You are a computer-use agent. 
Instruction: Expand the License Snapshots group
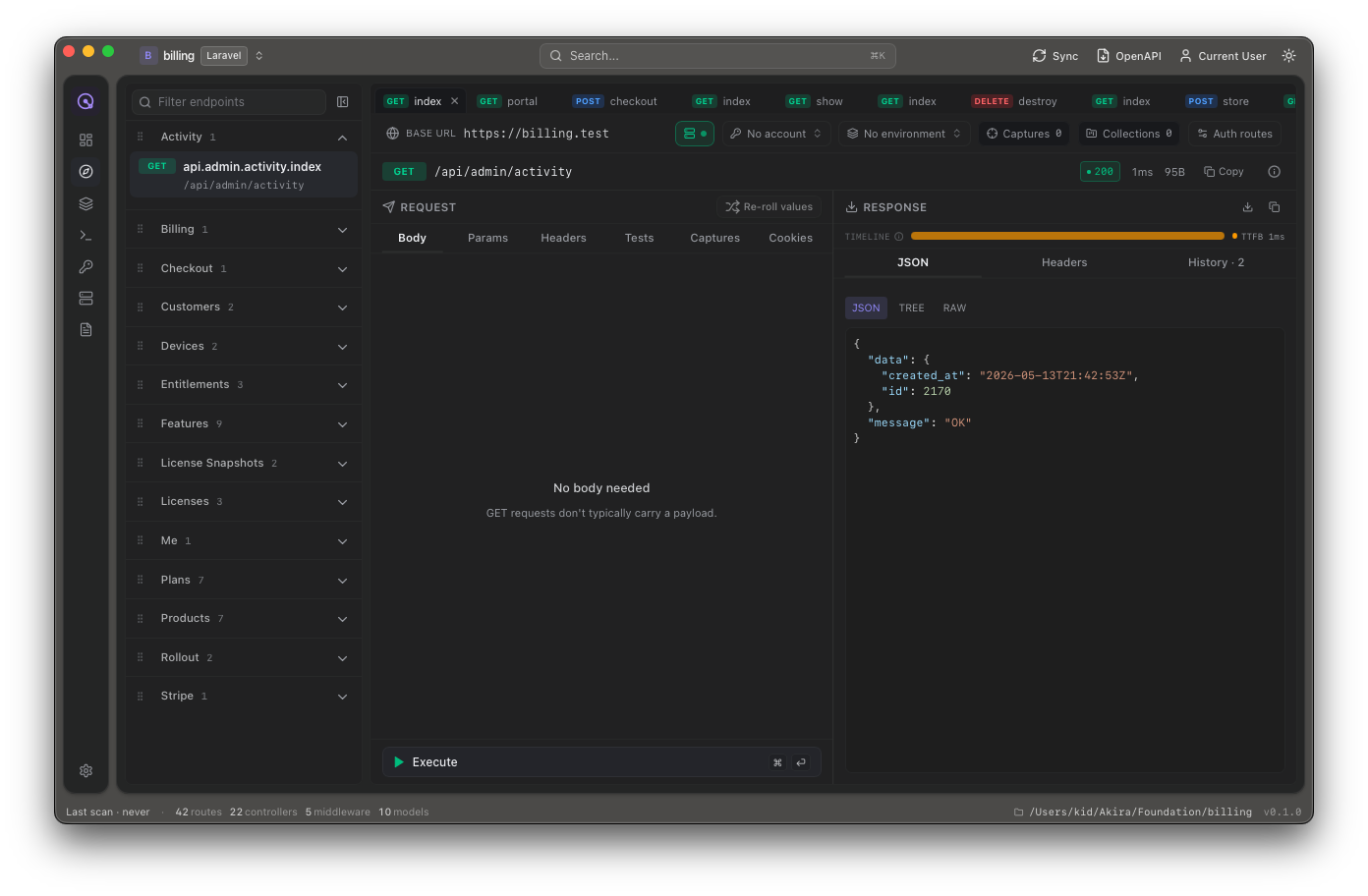pos(342,464)
